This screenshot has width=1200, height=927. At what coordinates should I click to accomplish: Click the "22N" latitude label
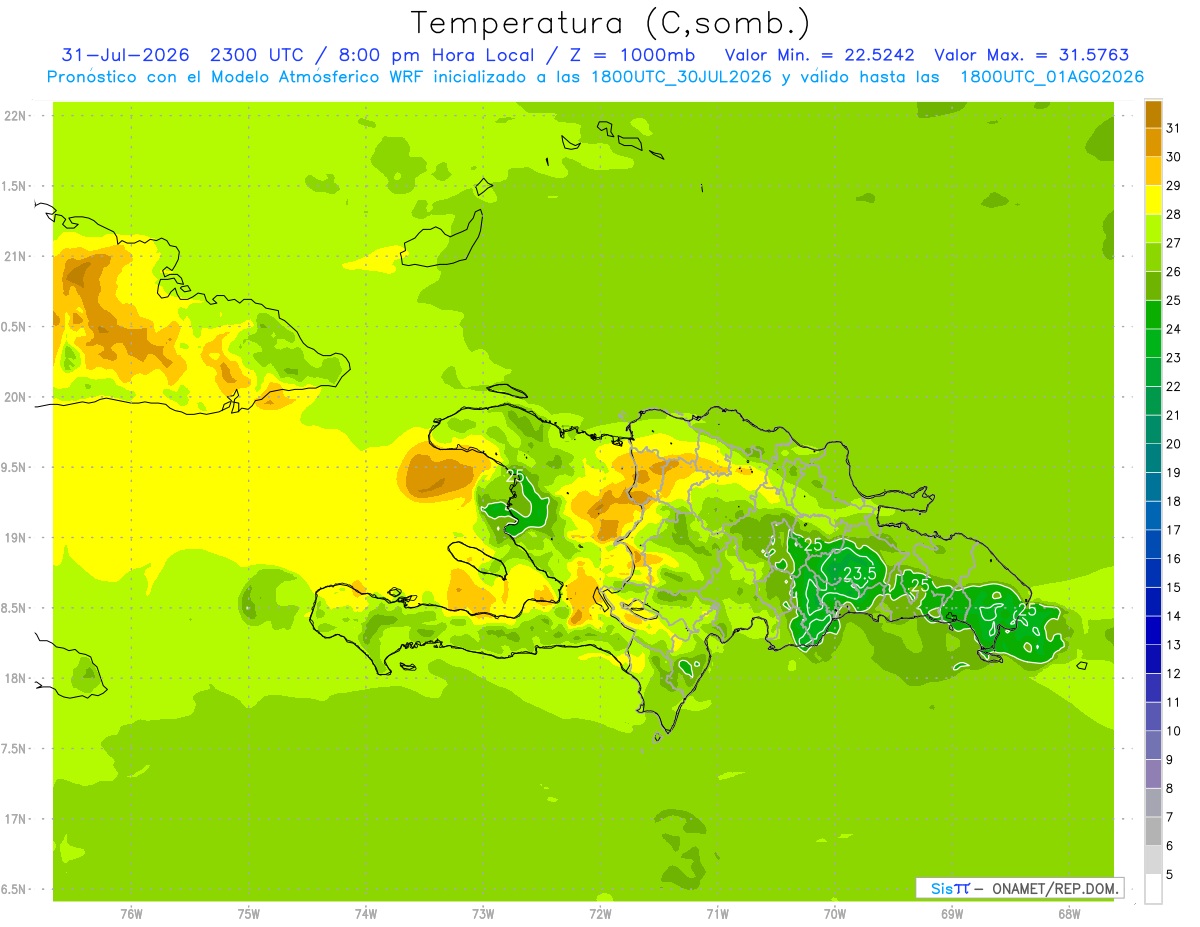coord(15,115)
